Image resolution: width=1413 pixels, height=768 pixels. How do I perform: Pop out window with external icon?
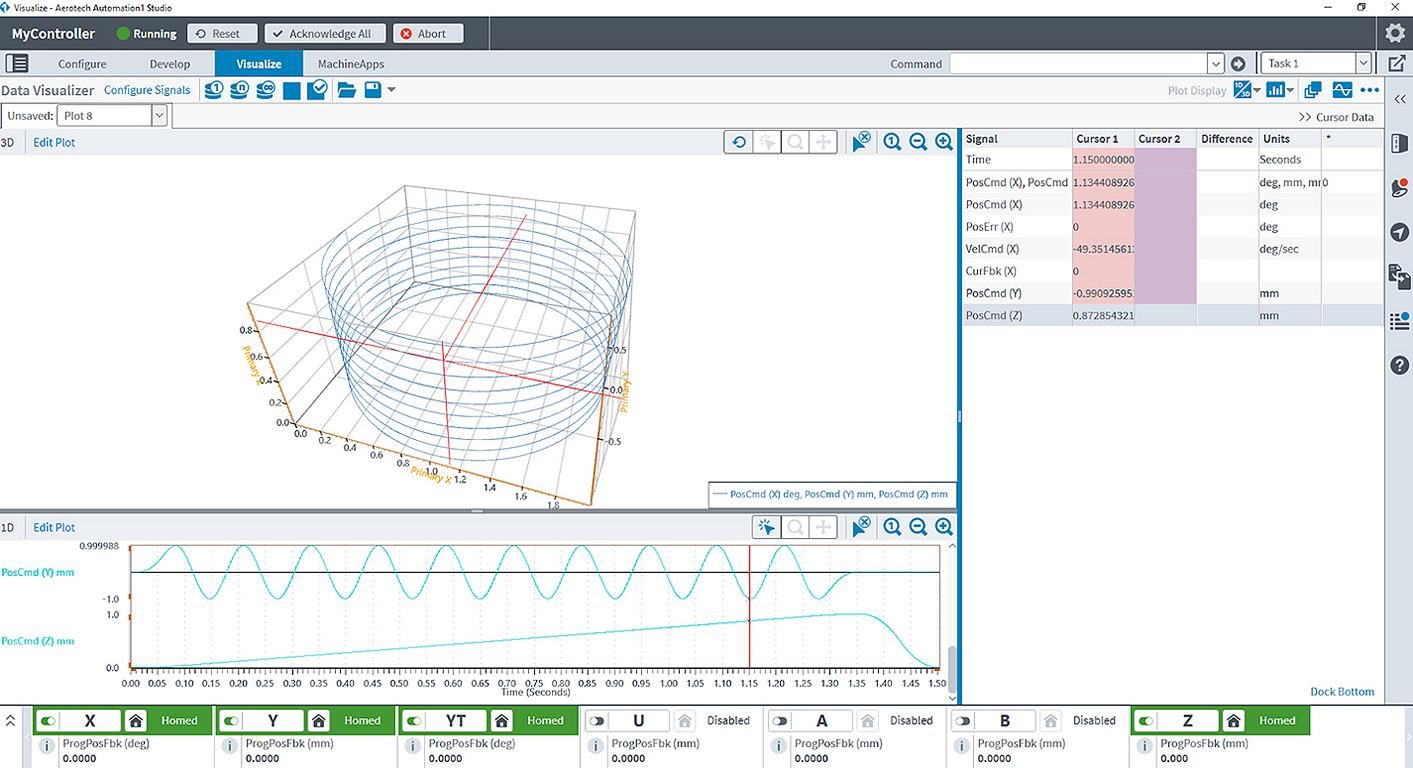[x=1397, y=63]
